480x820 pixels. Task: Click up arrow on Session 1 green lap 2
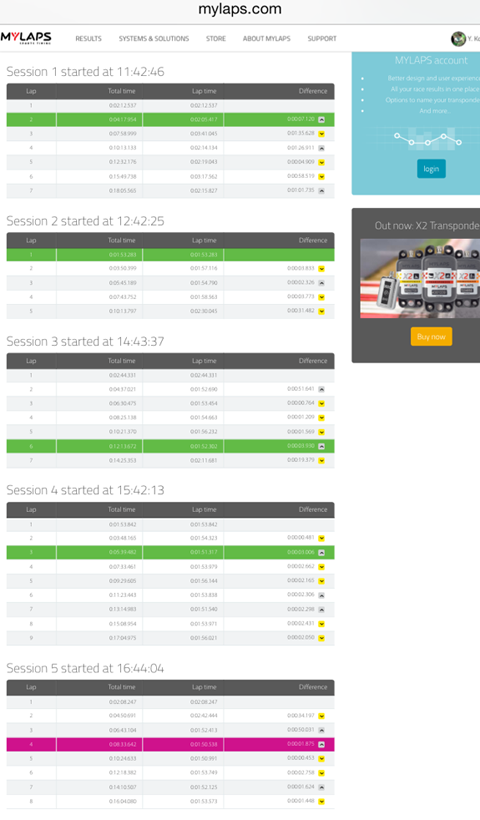322,120
